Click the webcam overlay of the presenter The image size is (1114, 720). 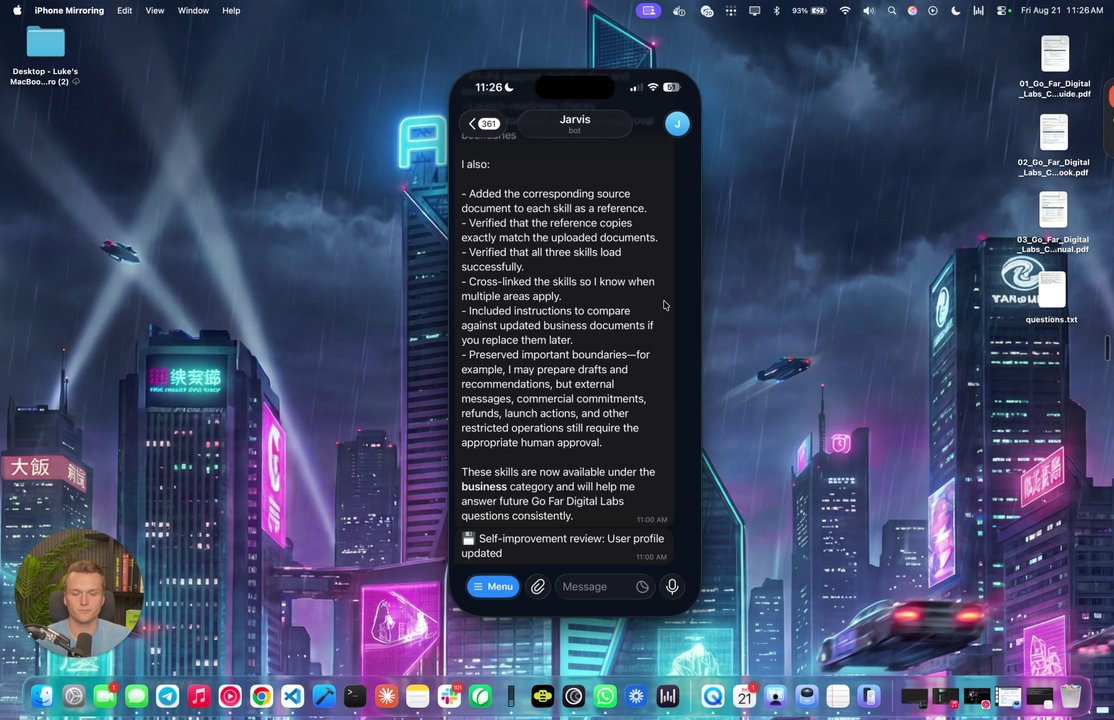[80, 594]
